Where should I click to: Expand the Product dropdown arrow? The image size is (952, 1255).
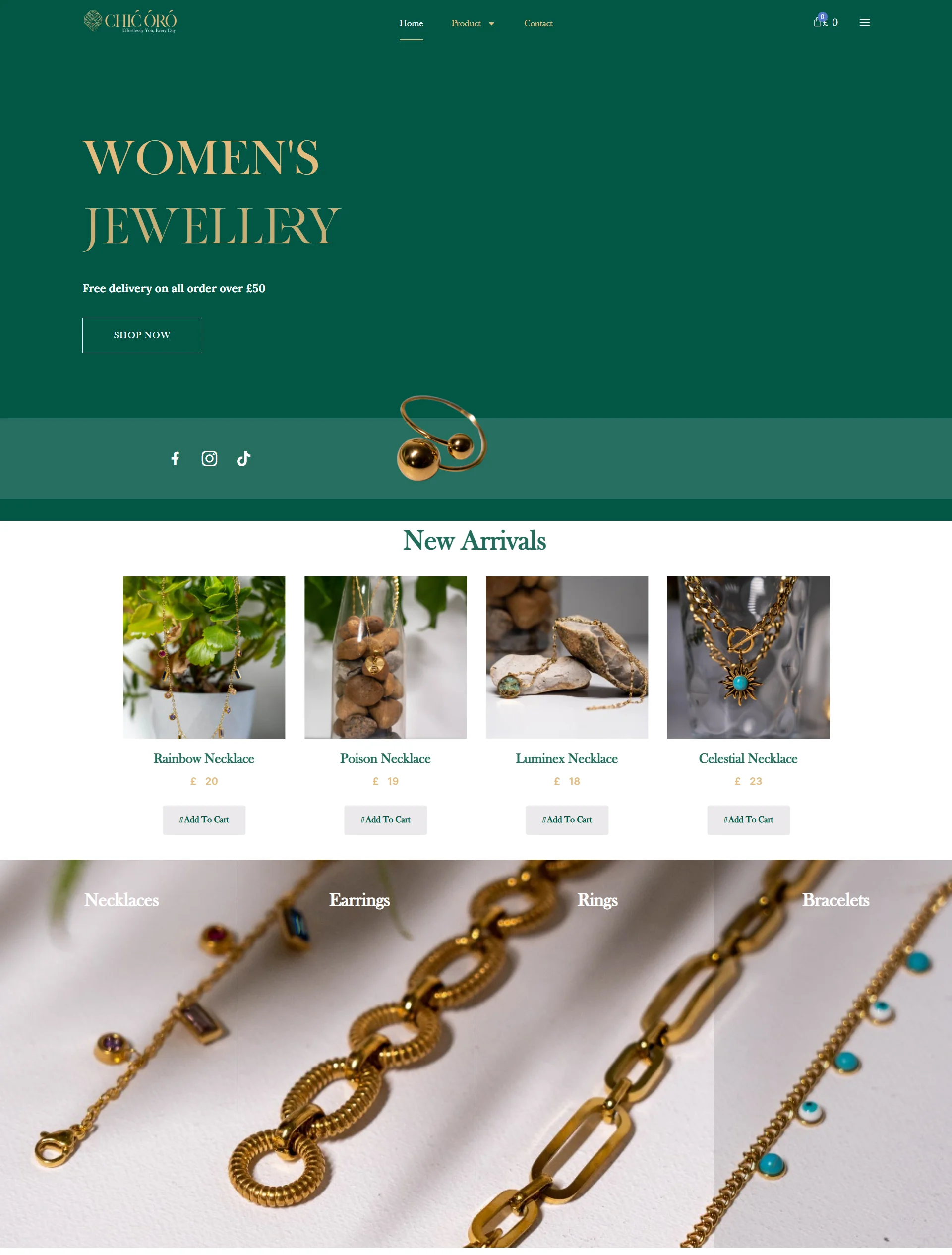[x=491, y=24]
